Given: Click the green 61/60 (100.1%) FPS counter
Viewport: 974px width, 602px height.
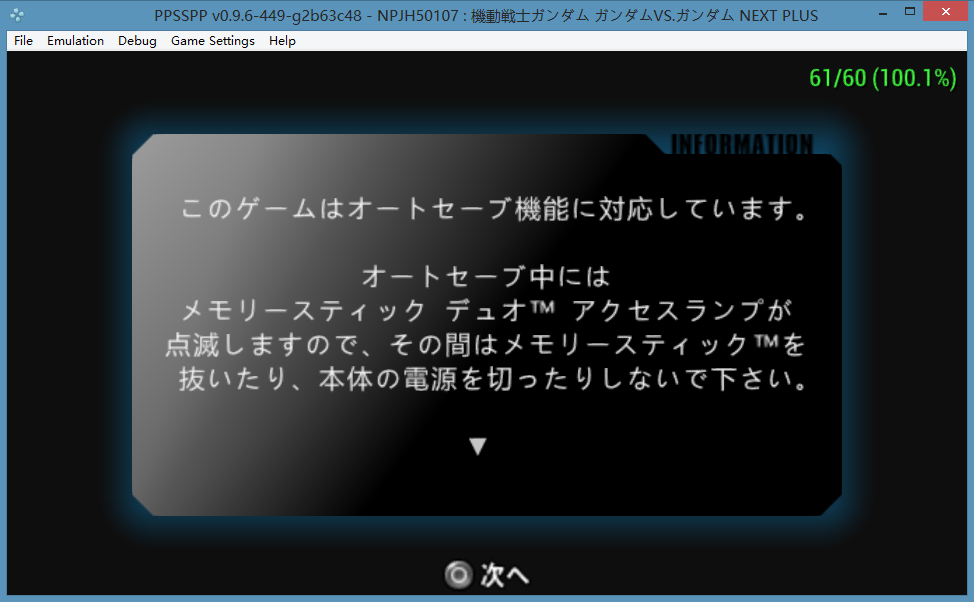Looking at the screenshot, I should pos(882,78).
